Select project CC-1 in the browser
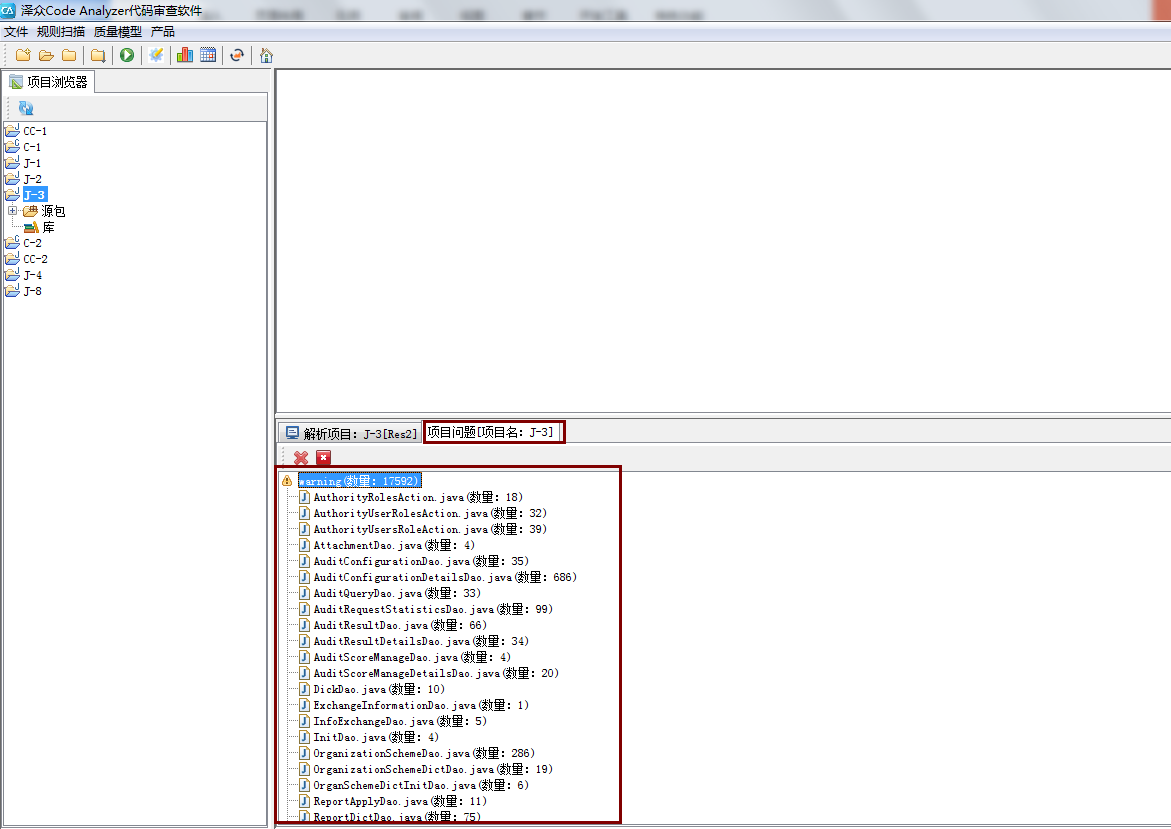 35,131
